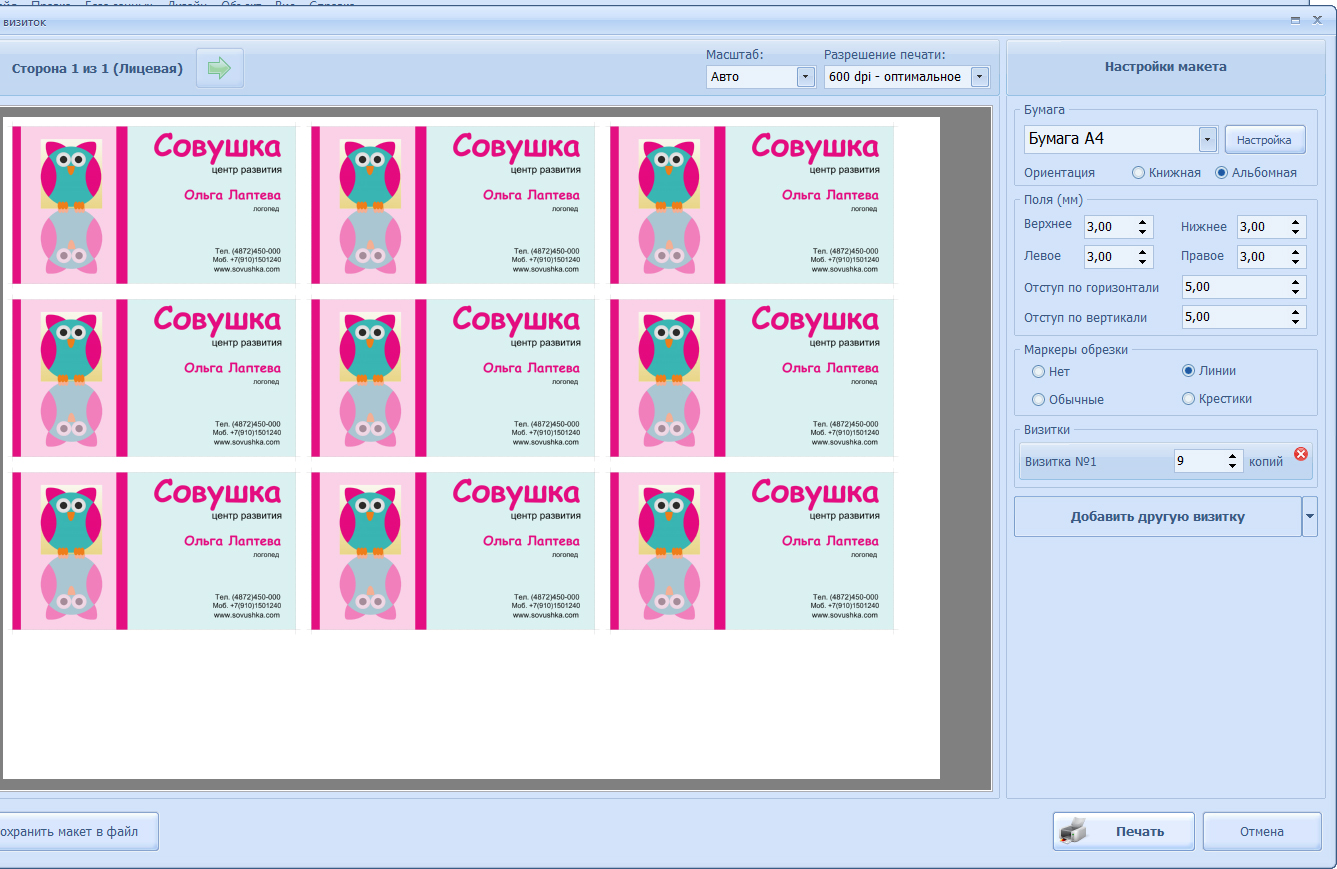Open the Масштаб dropdown set to Авто
The image size is (1337, 869).
coord(805,76)
